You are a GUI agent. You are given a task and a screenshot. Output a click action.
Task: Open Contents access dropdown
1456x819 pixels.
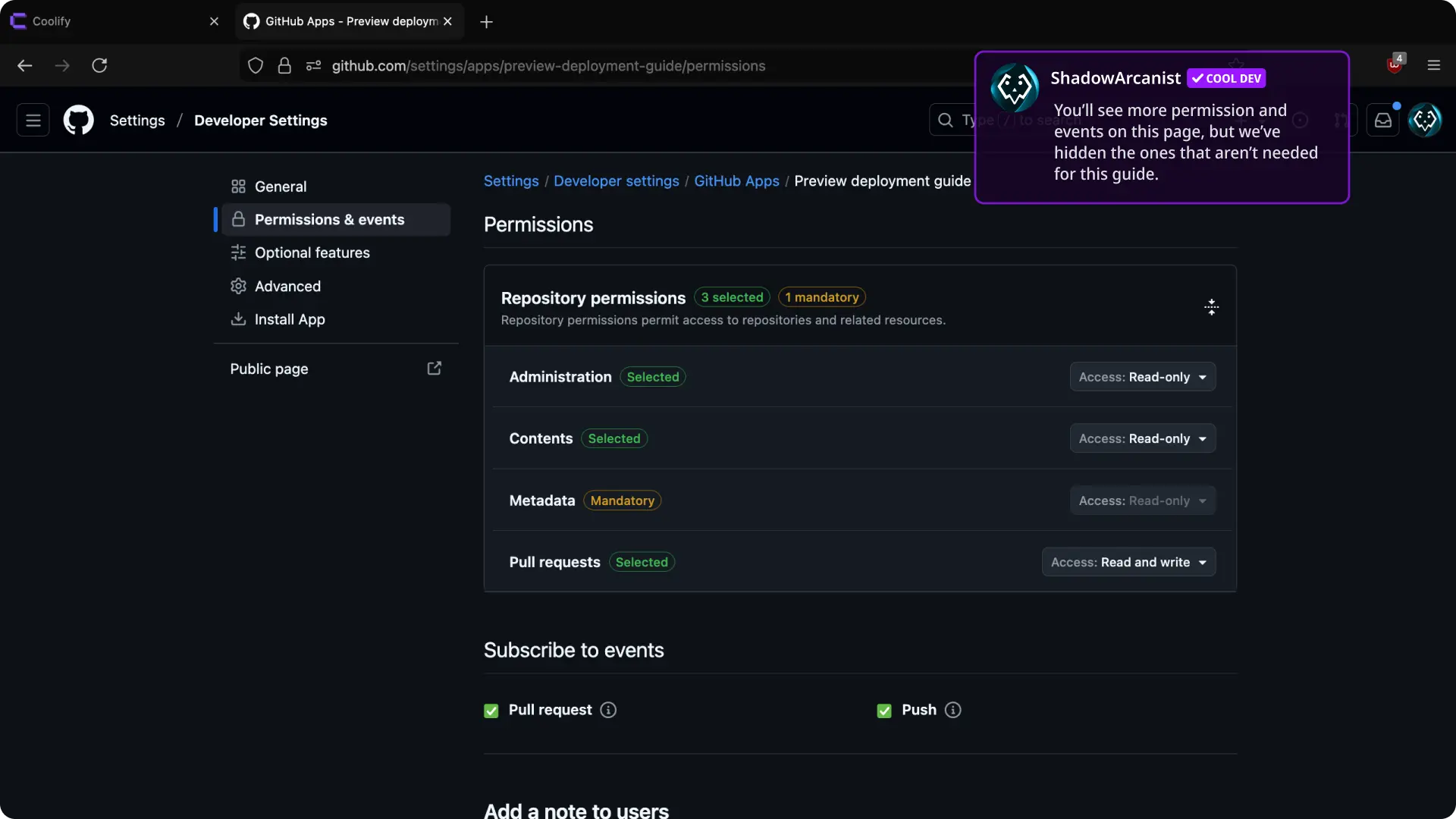1142,438
